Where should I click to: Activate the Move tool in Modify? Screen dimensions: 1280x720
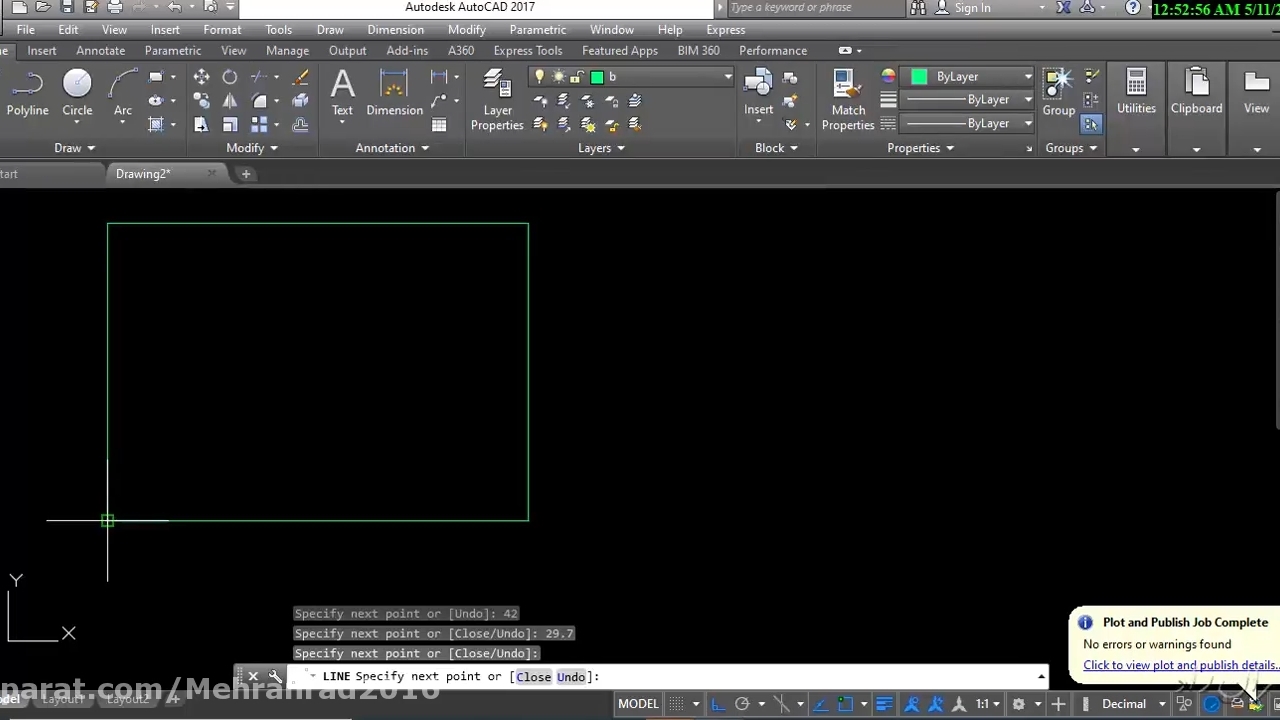[x=201, y=77]
